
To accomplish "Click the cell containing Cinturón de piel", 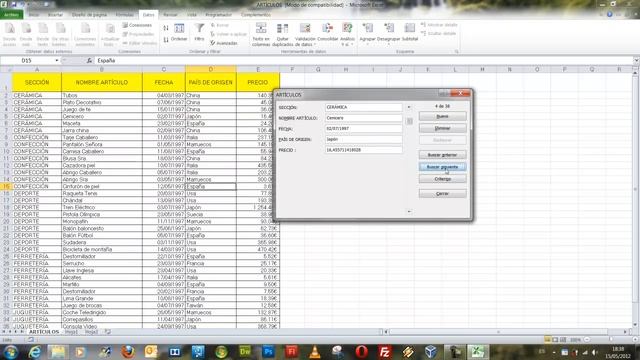I will pyautogui.click(x=102, y=187).
